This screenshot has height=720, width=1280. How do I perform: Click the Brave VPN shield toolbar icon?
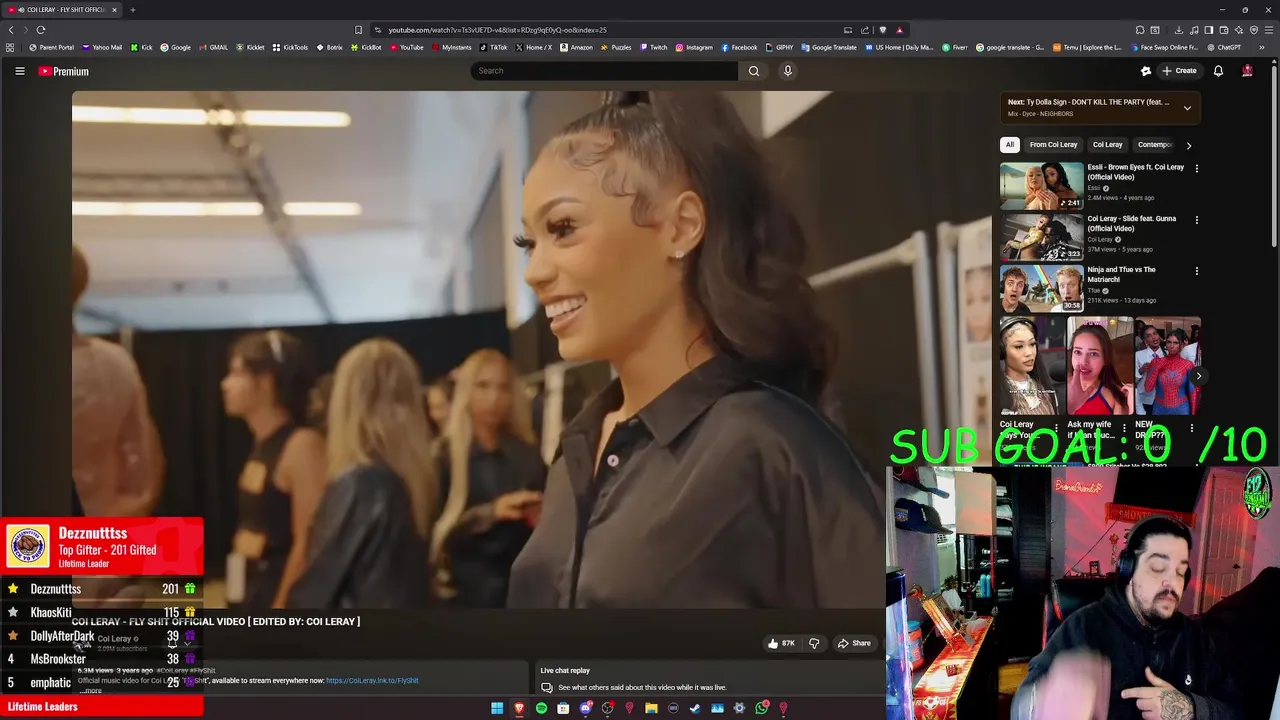coord(1254,30)
